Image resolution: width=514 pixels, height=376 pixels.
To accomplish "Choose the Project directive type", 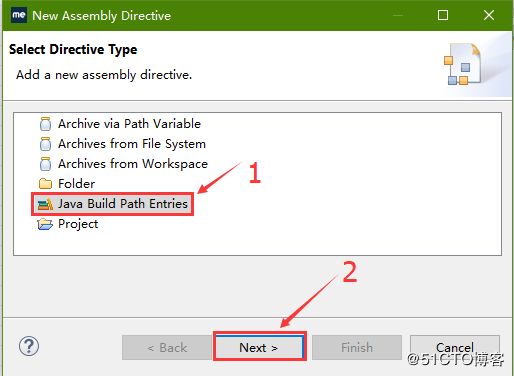I will coord(78,224).
